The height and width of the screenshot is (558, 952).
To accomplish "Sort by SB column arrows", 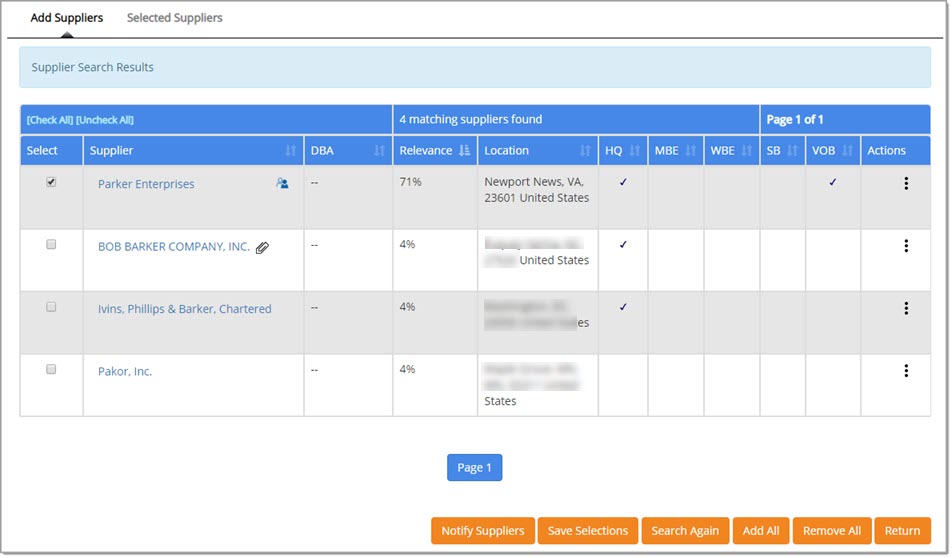I will [x=792, y=151].
